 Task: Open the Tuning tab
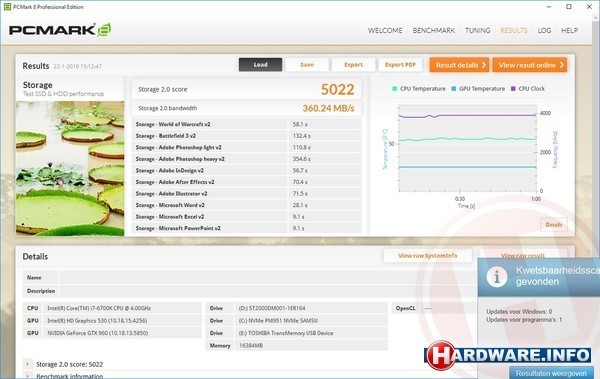pyautogui.click(x=478, y=31)
